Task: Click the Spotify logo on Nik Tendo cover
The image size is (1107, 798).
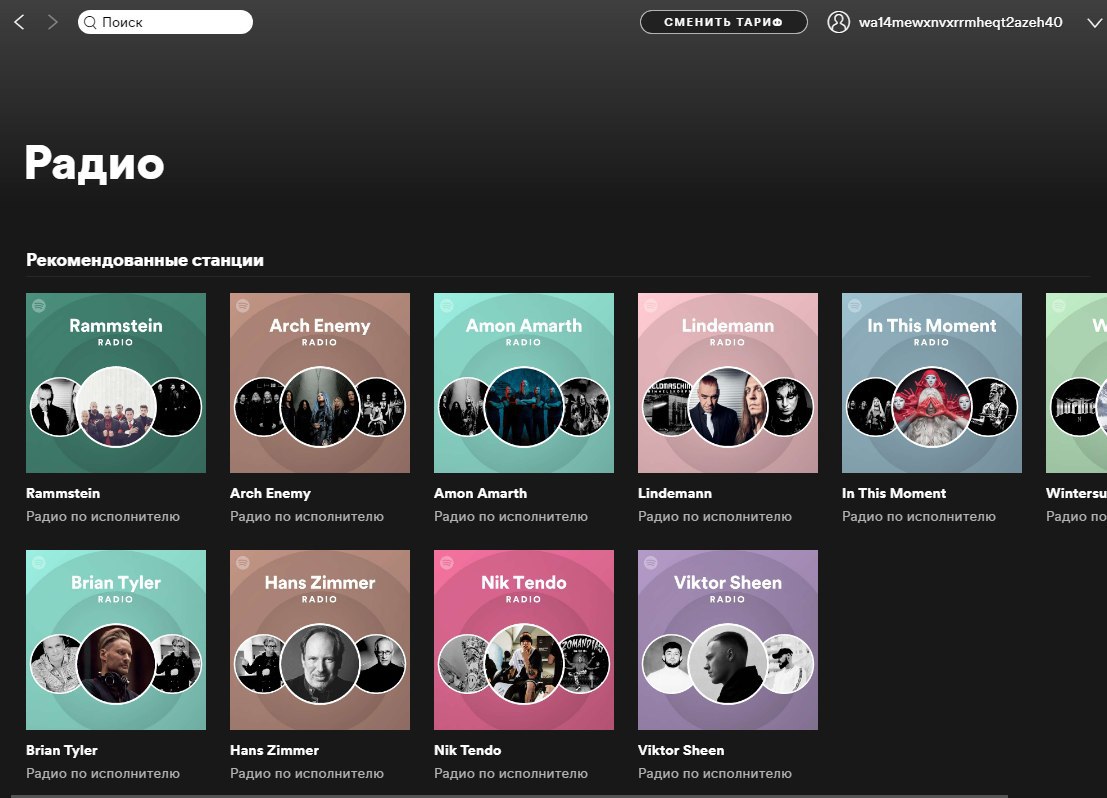Action: pyautogui.click(x=447, y=563)
